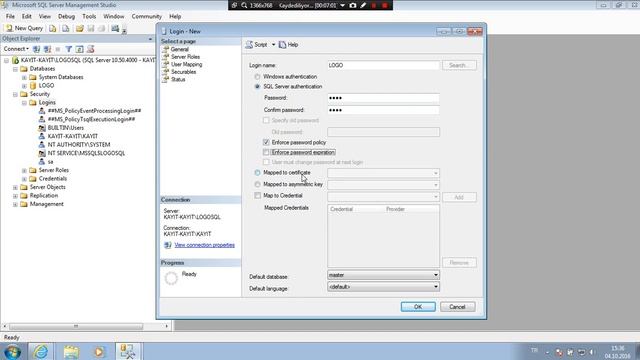Image resolution: width=640 pixels, height=360 pixels.
Task: Select Mapped to asymmetric key radio button
Action: tap(257, 184)
